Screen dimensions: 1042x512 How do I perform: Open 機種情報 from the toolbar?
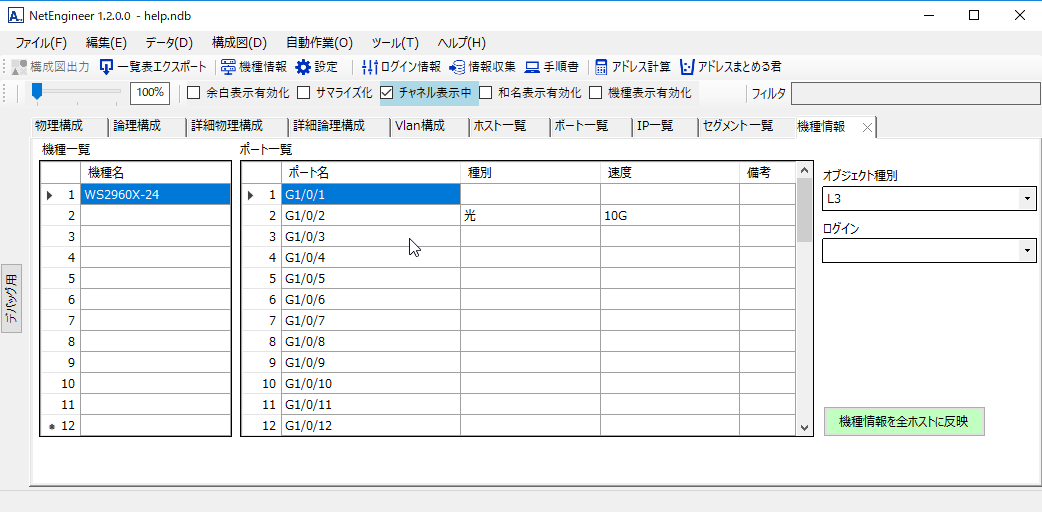[229, 67]
